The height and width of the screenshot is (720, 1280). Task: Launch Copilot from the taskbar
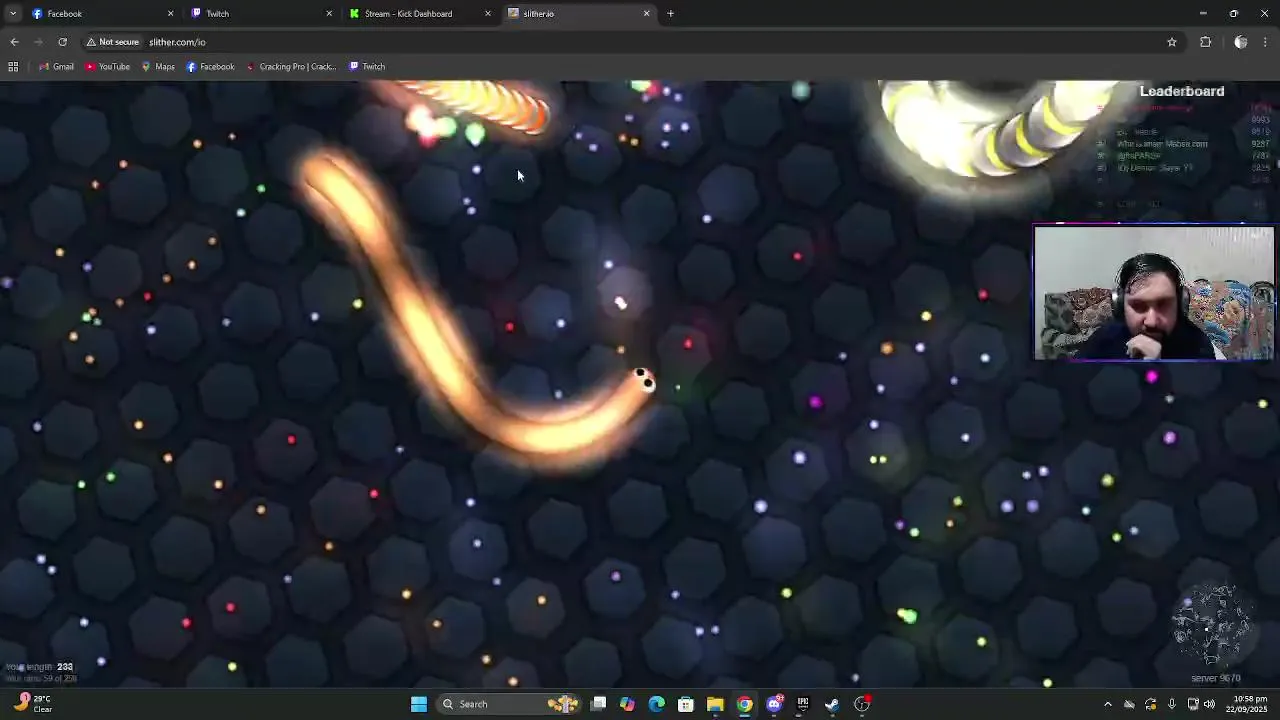click(627, 704)
